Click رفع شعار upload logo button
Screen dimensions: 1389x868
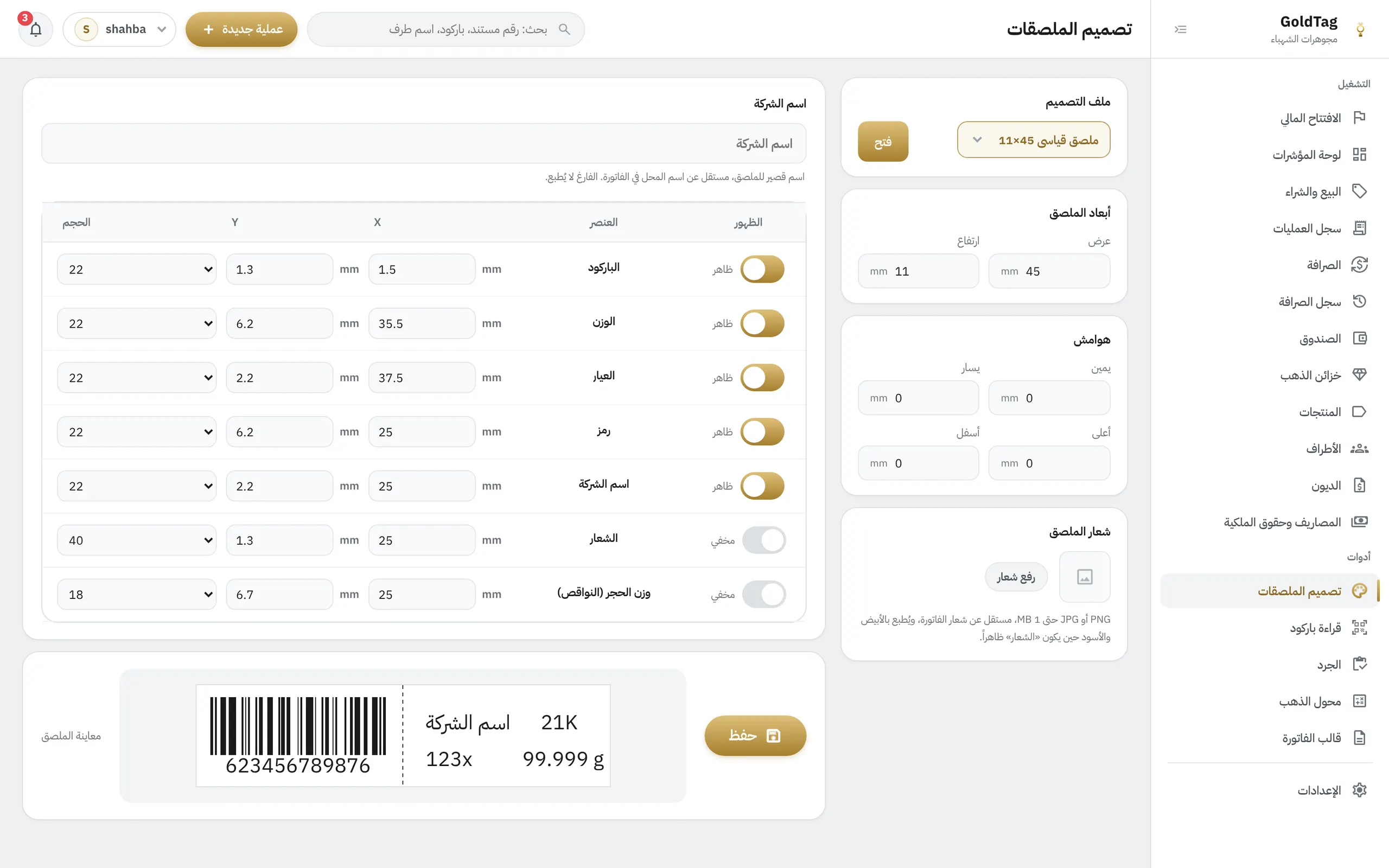(x=1016, y=576)
